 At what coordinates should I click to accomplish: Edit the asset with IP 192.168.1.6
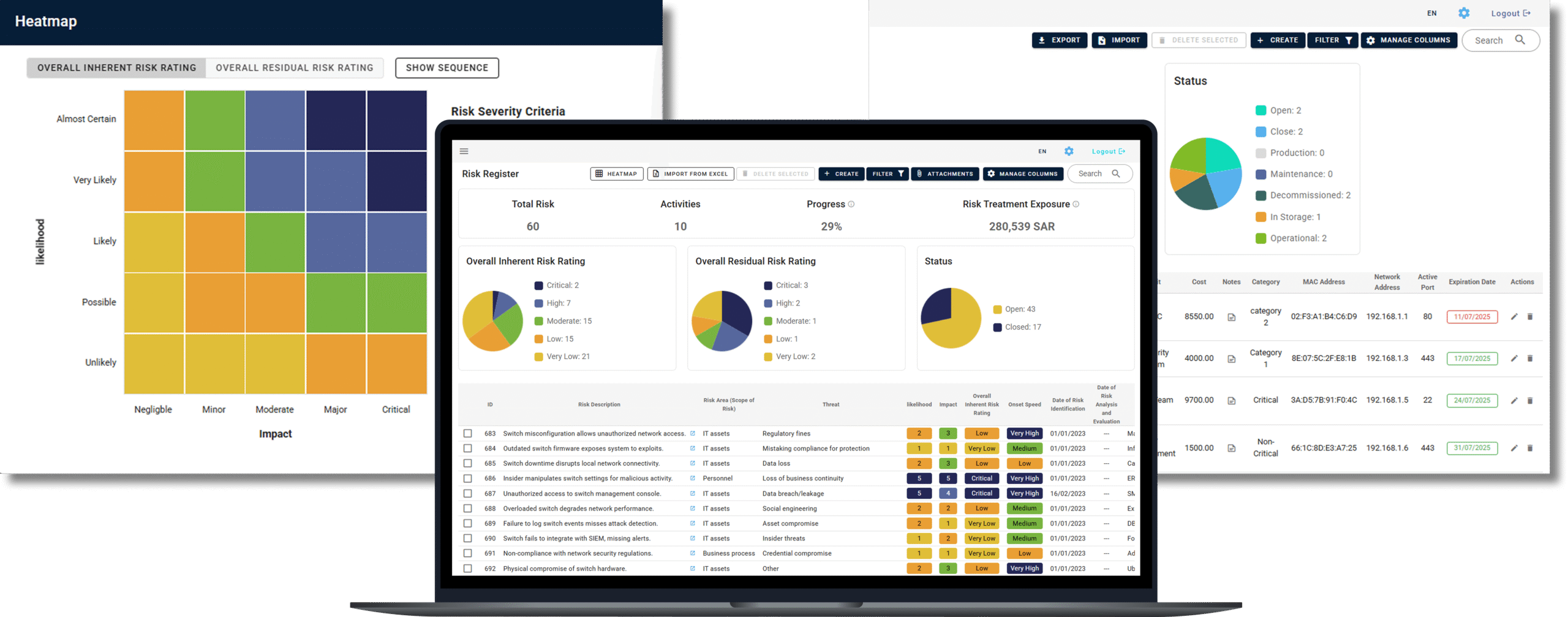coord(1514,448)
